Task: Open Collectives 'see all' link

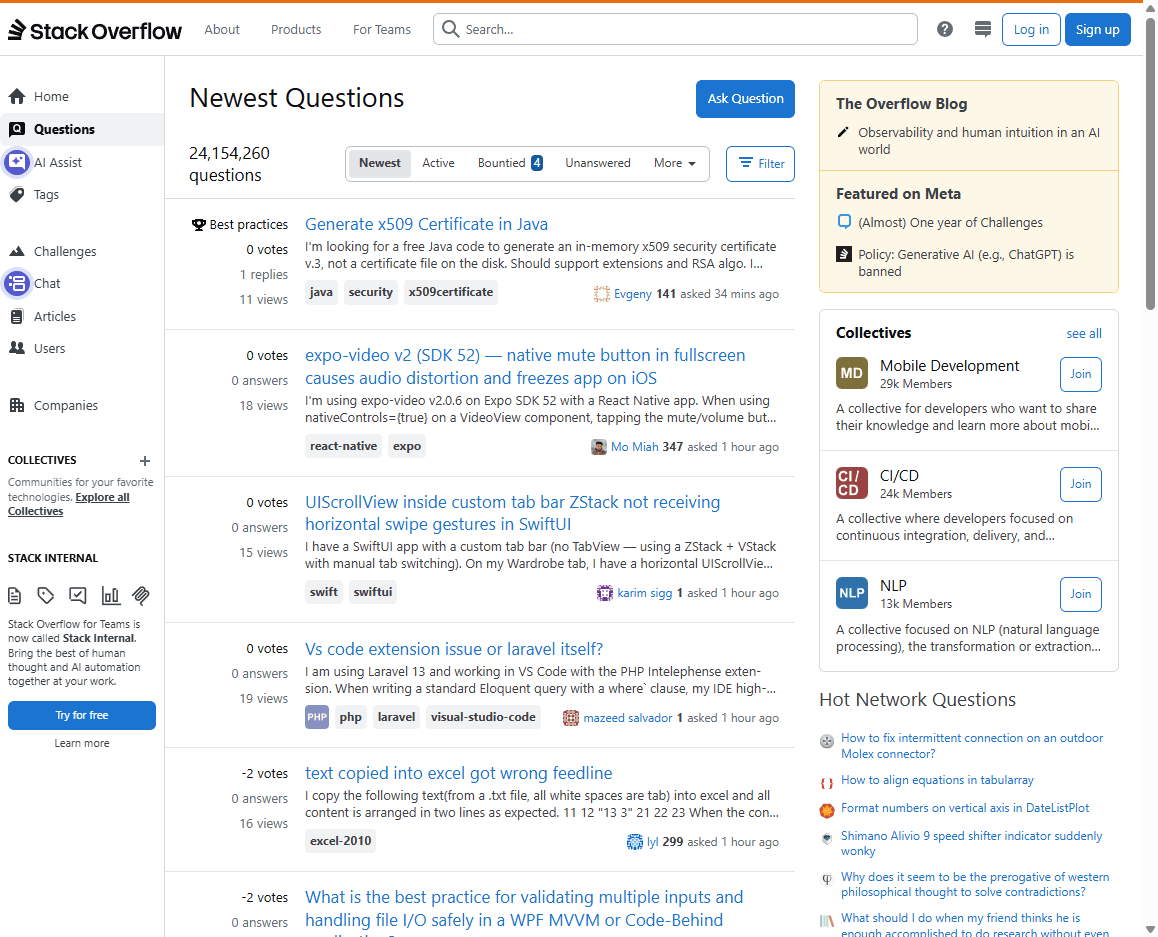Action: click(x=1083, y=334)
